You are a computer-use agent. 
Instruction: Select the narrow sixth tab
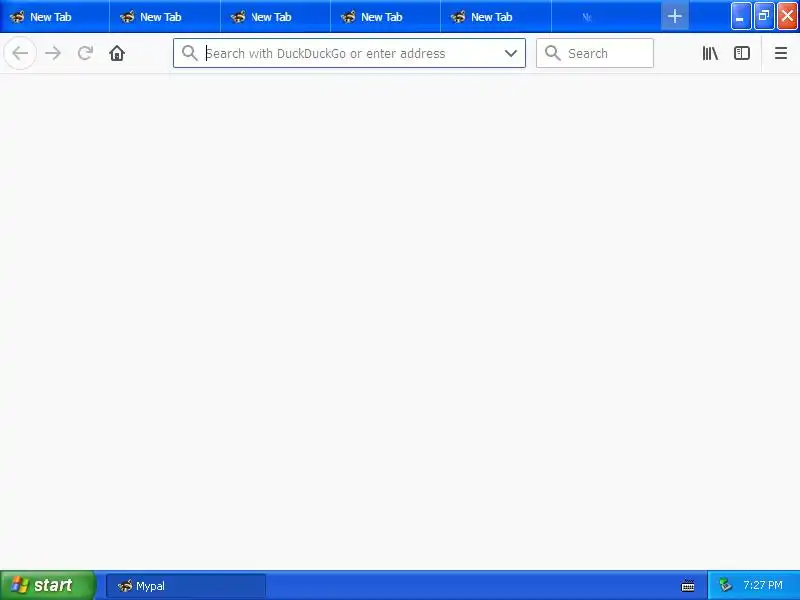[x=606, y=17]
